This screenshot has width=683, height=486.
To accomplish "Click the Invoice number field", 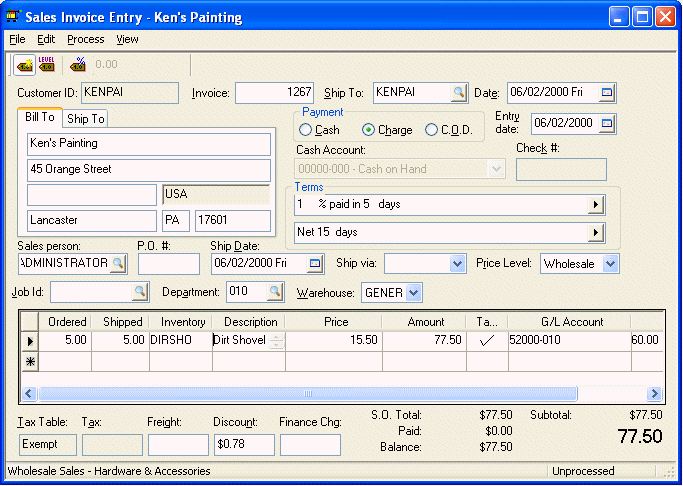I will click(274, 93).
